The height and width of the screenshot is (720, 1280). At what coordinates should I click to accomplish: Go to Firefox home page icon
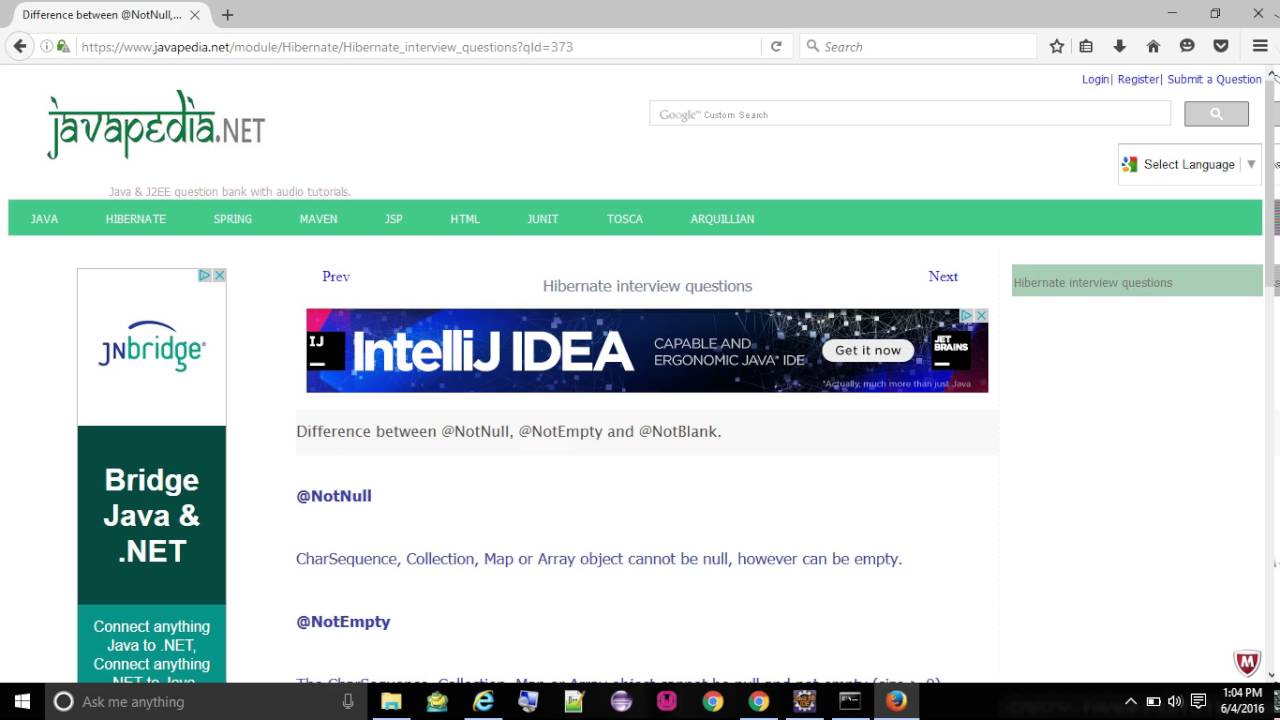pyautogui.click(x=1153, y=46)
